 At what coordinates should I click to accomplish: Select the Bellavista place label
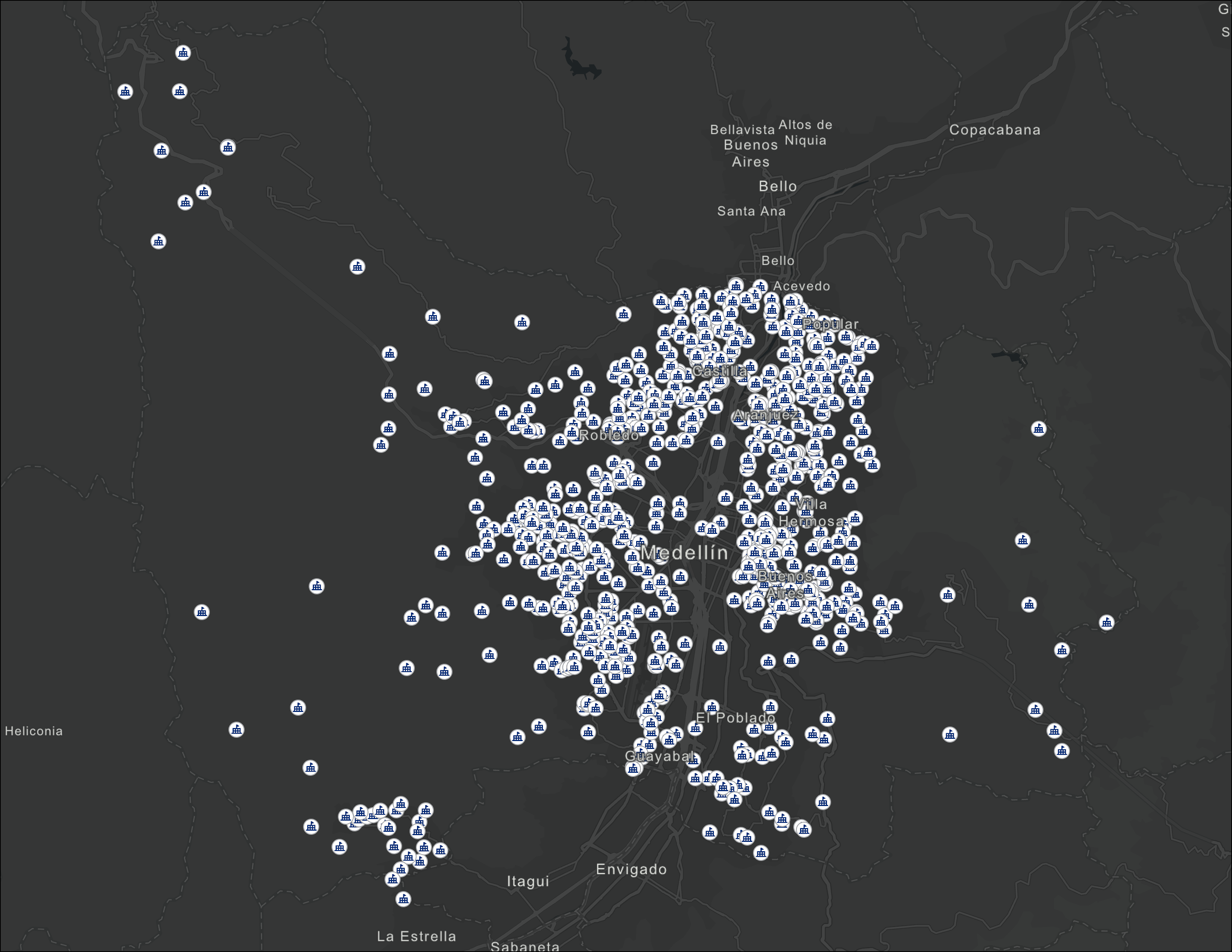click(x=742, y=130)
